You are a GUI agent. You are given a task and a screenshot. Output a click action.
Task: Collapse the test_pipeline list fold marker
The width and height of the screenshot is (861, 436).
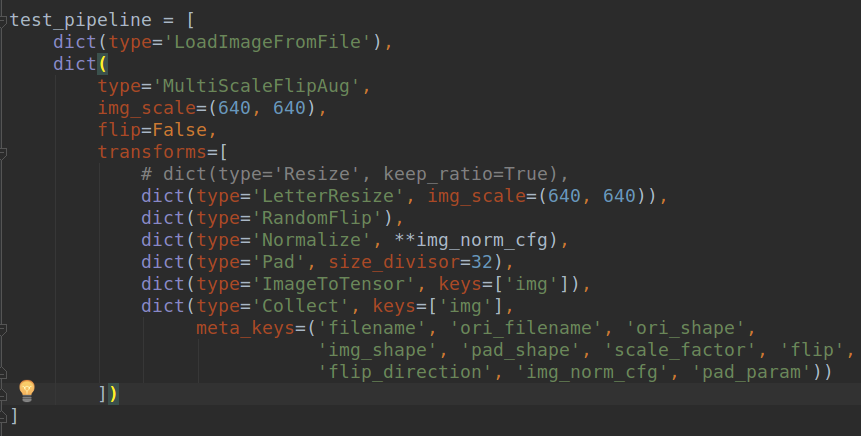[x=4, y=19]
